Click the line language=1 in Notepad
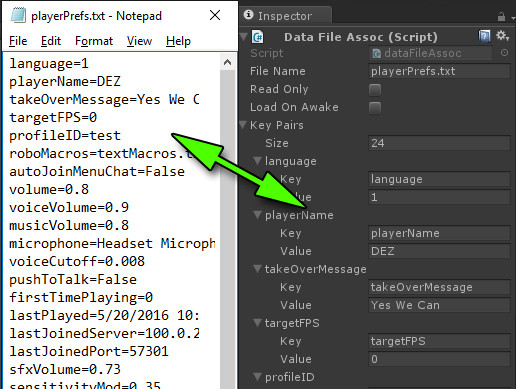The width and height of the screenshot is (516, 389). (x=49, y=63)
